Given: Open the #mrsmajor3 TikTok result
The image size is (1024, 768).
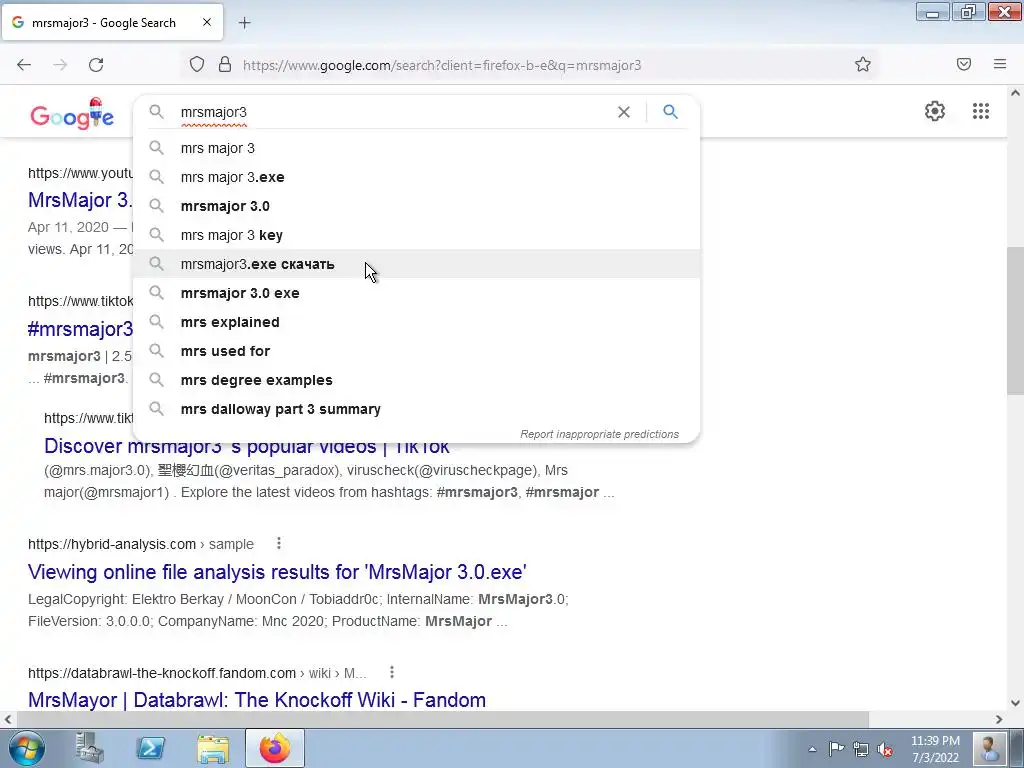Looking at the screenshot, I should (x=80, y=328).
